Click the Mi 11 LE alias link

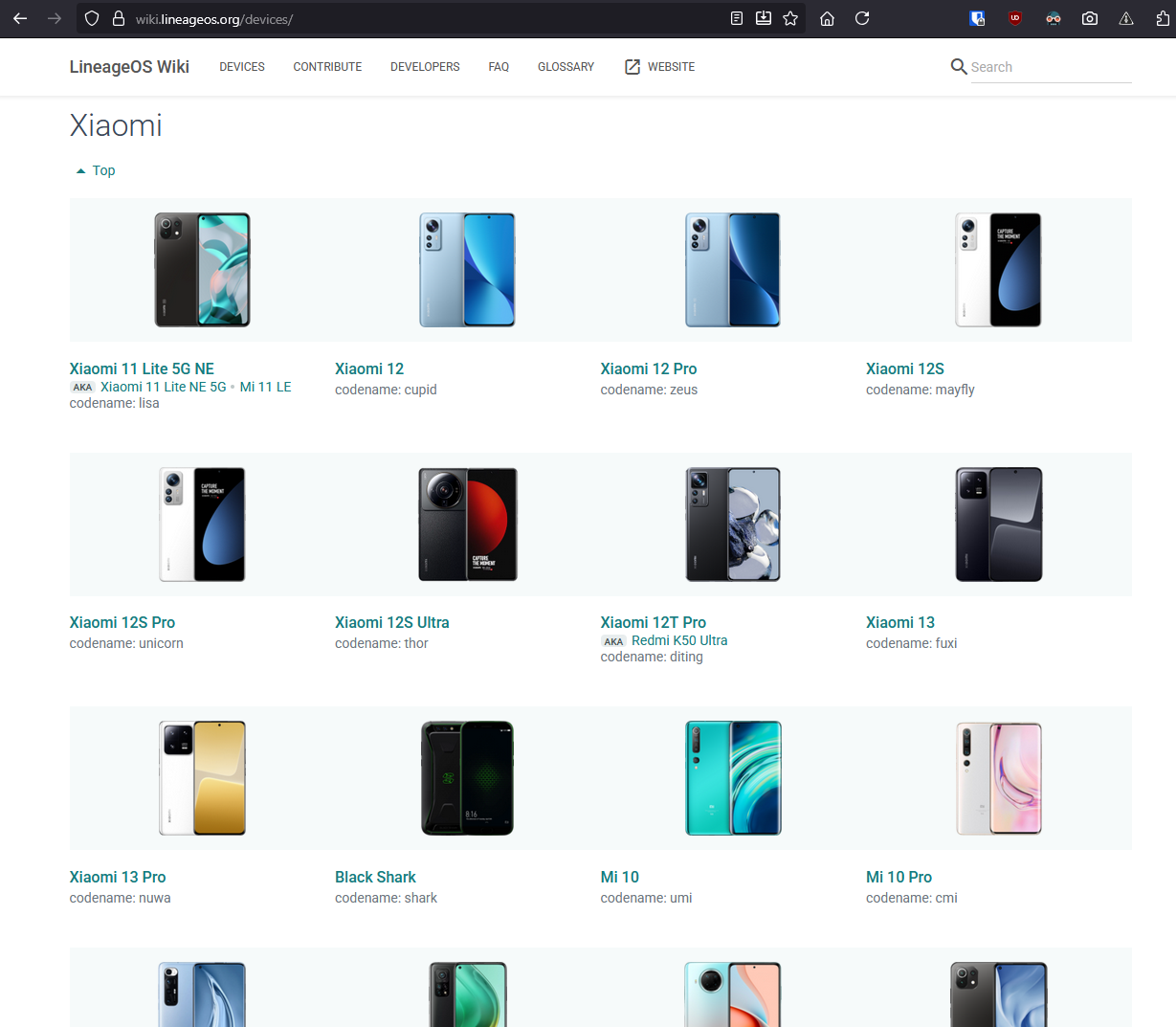(x=266, y=387)
